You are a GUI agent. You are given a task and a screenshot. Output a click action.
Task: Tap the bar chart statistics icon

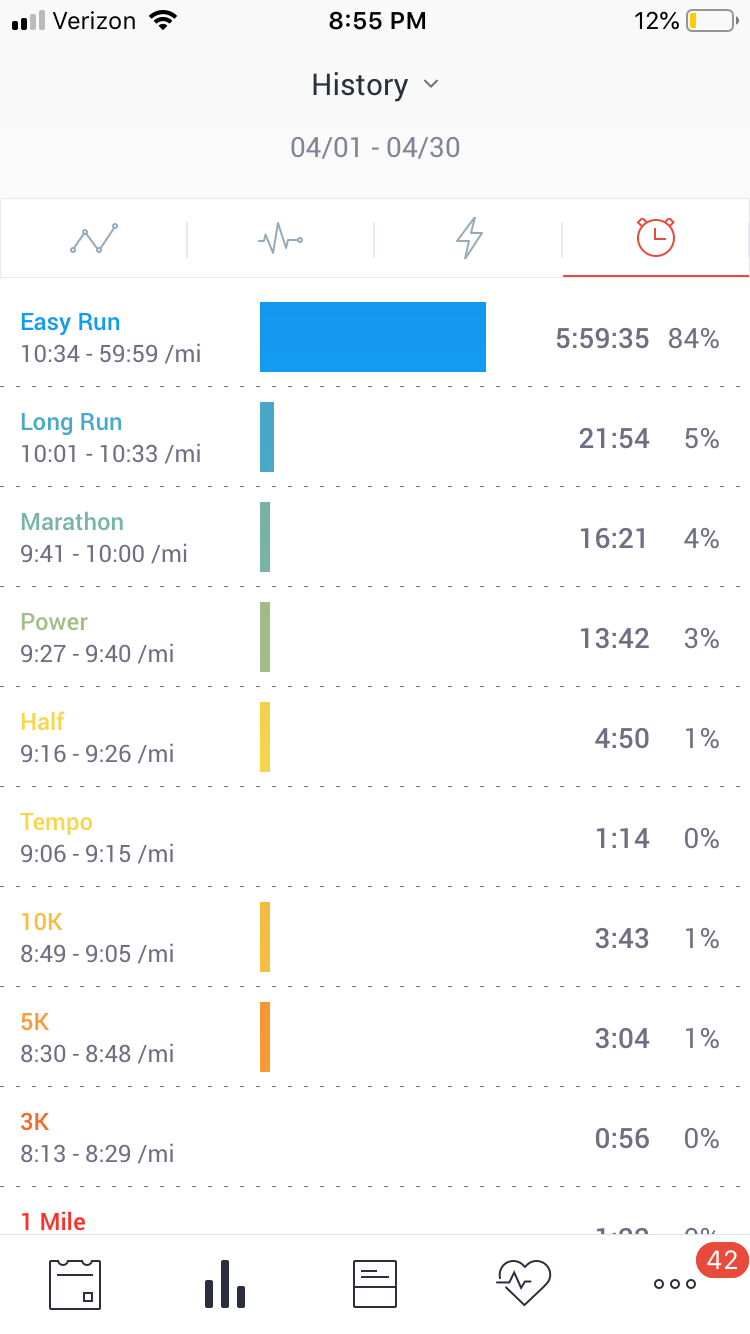pos(225,1284)
